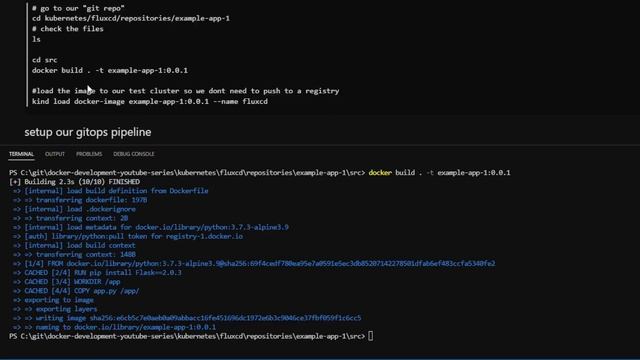Screen dimensions: 640x360
Task: Click the 'cd kubernetes/fluxcd/repositories/example-app-1' line
Action: [x=131, y=18]
